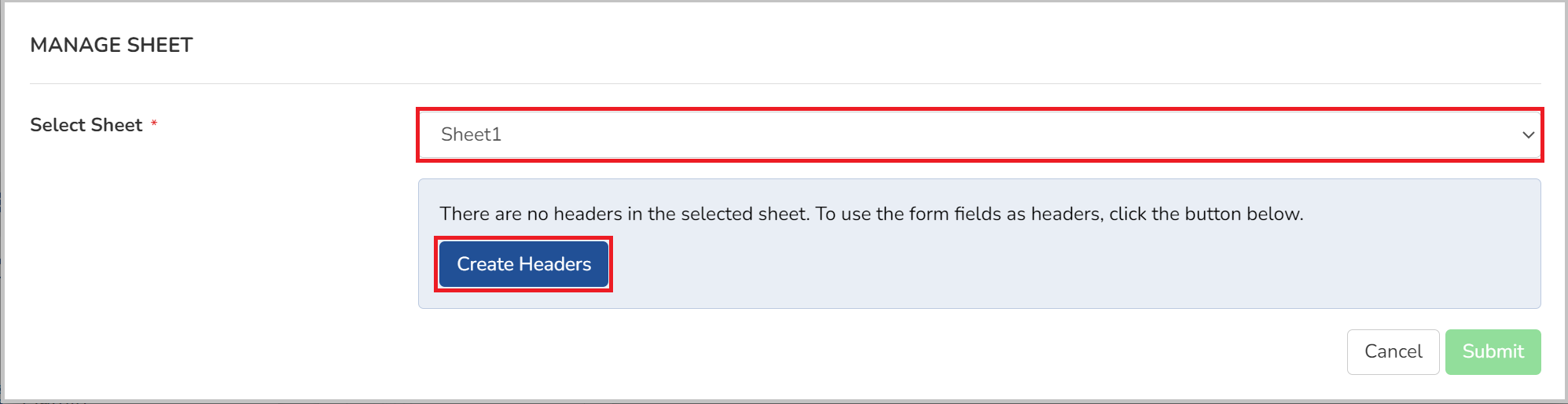Focus the Sheet1 selection box
The image size is (1568, 404).
click(x=979, y=135)
